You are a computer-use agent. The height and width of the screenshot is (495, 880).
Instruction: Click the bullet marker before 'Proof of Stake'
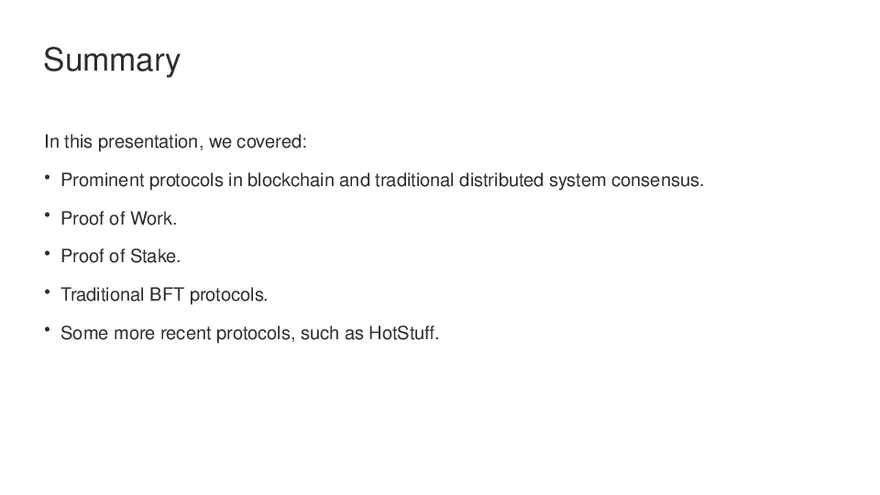pos(47,255)
